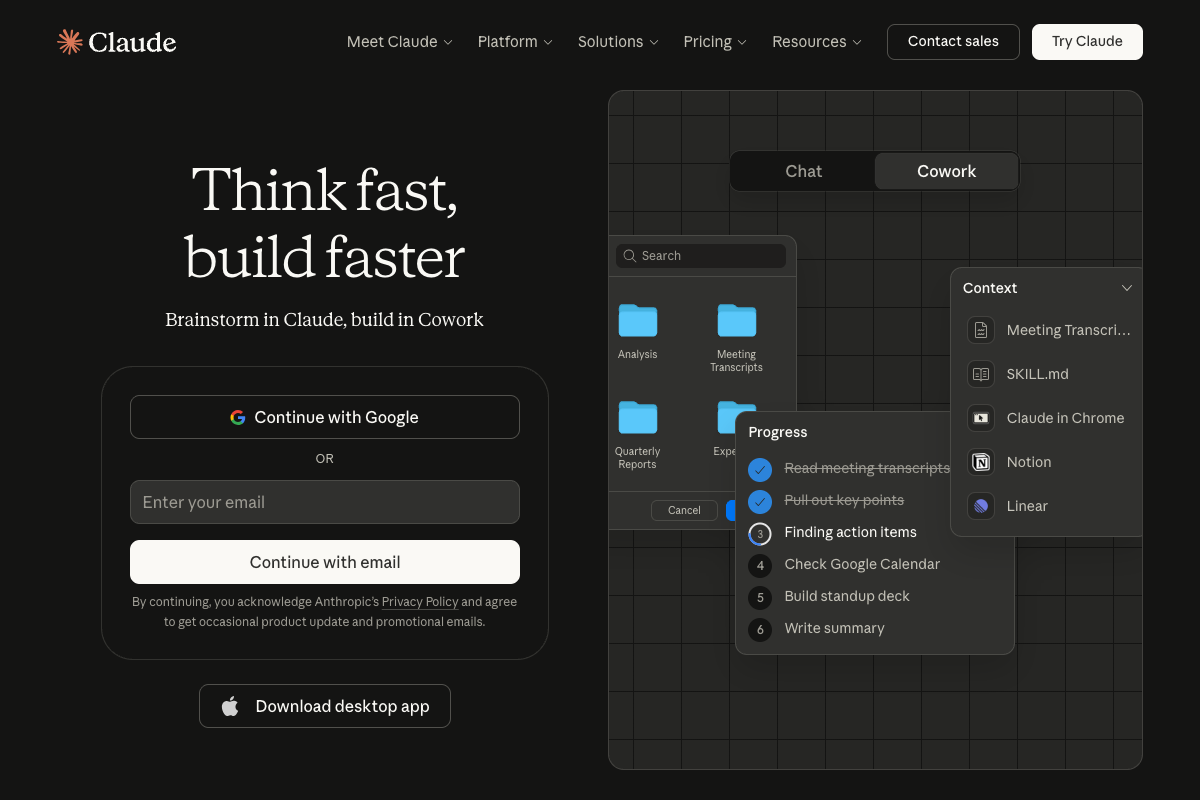Toggle the Read meeting transcripts checkmark
This screenshot has height=800, width=1200.
760,469
